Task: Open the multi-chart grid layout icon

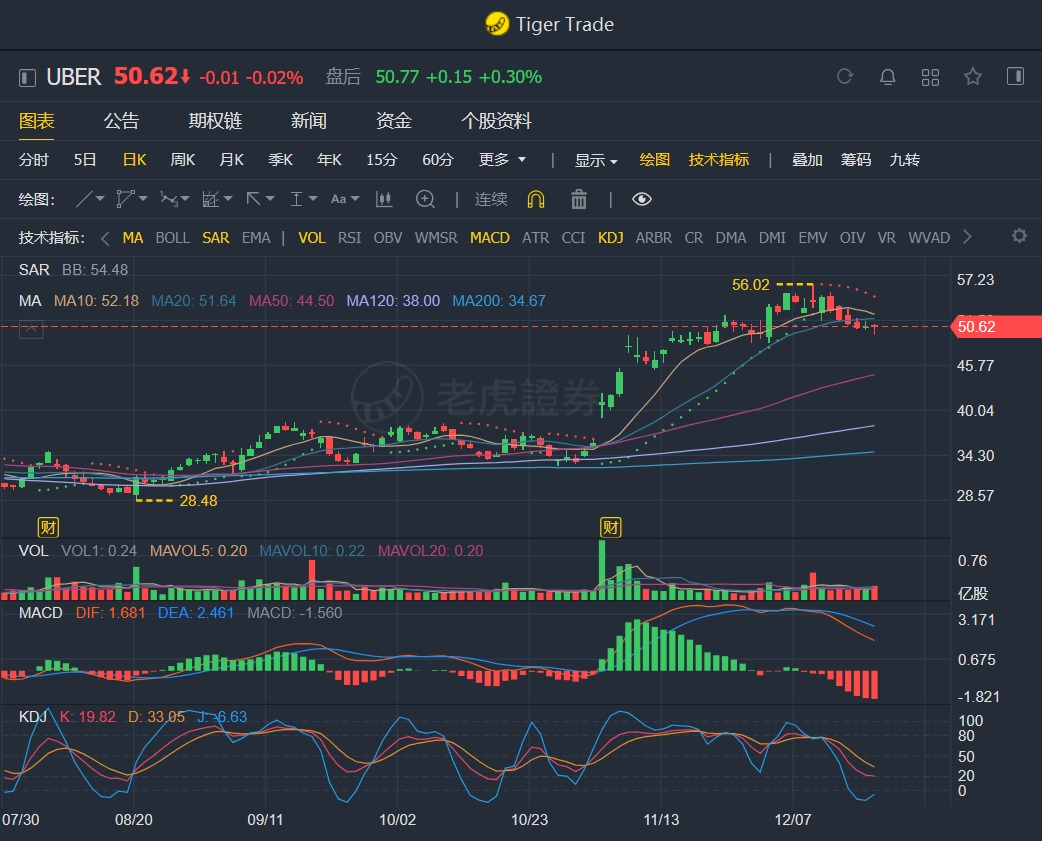Action: tap(930, 77)
